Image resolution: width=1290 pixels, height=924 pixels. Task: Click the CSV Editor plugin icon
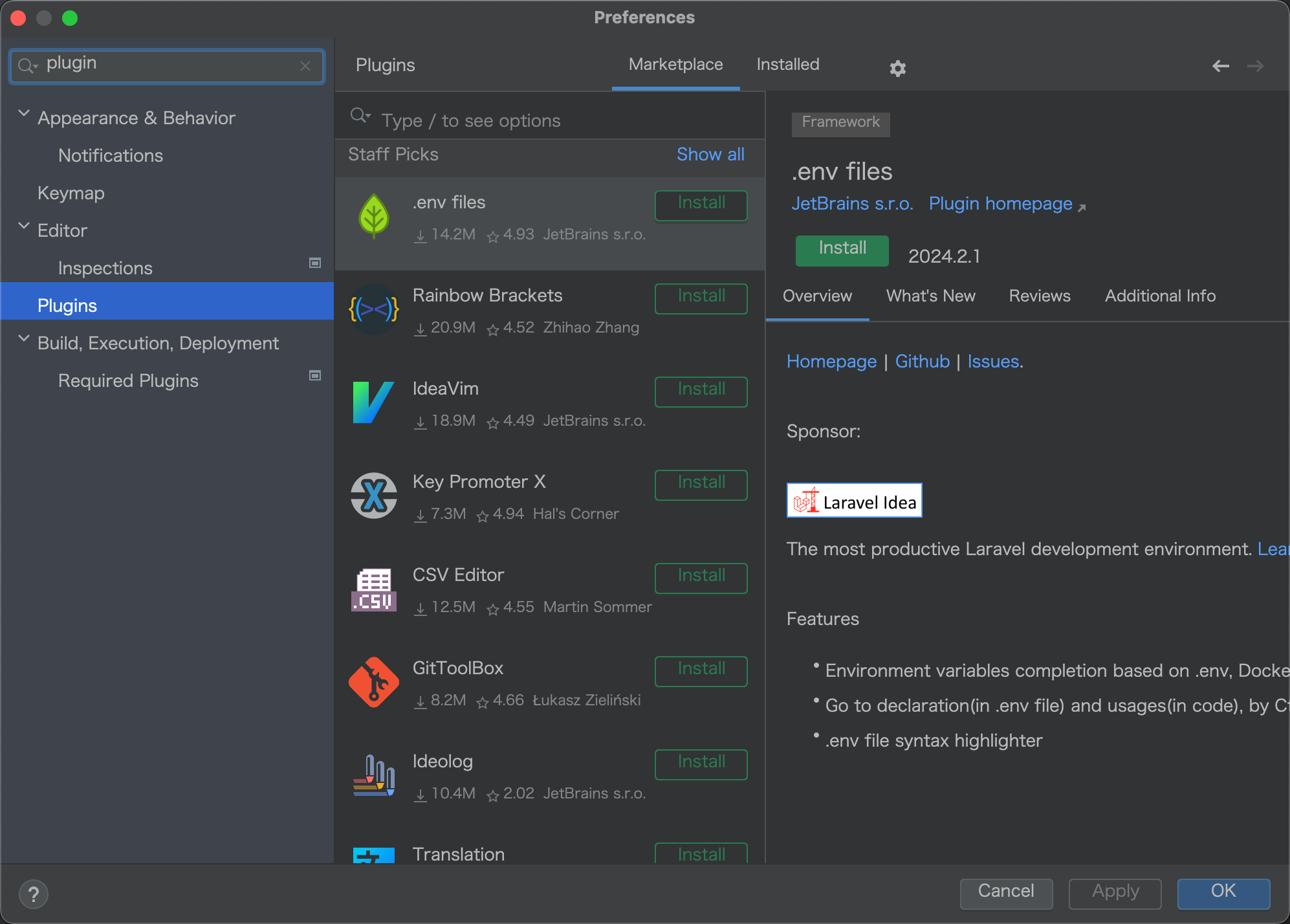coord(373,589)
